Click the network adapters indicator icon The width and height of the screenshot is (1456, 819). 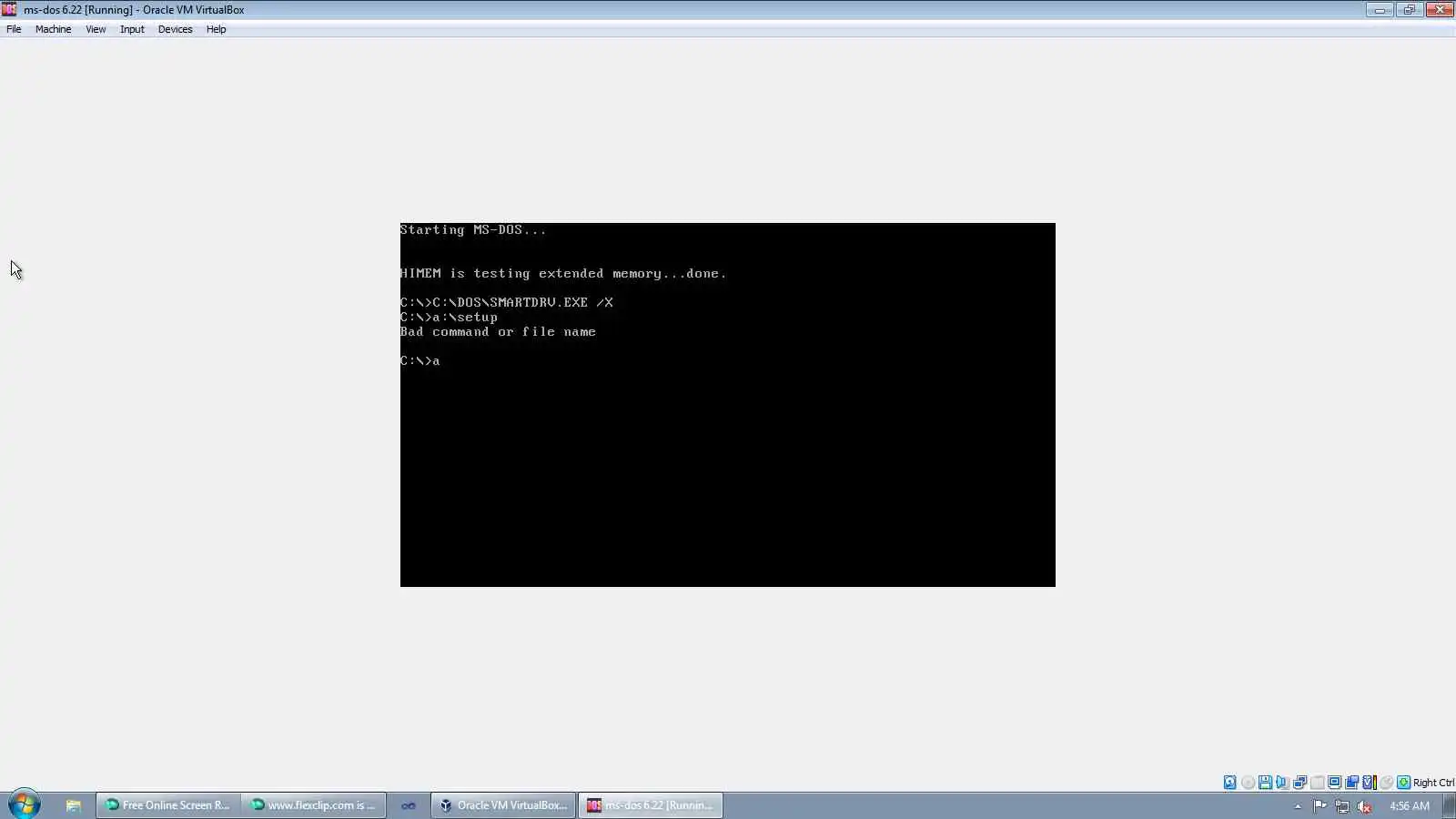coord(1299,783)
